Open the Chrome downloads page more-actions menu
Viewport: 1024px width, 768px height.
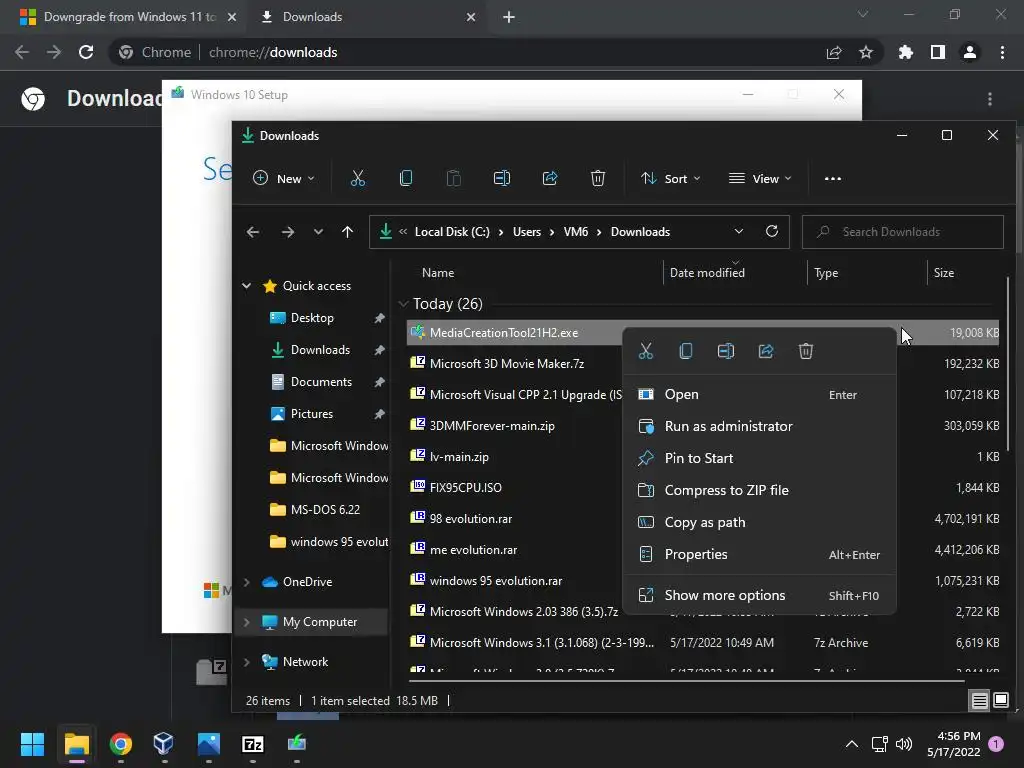coord(990,99)
